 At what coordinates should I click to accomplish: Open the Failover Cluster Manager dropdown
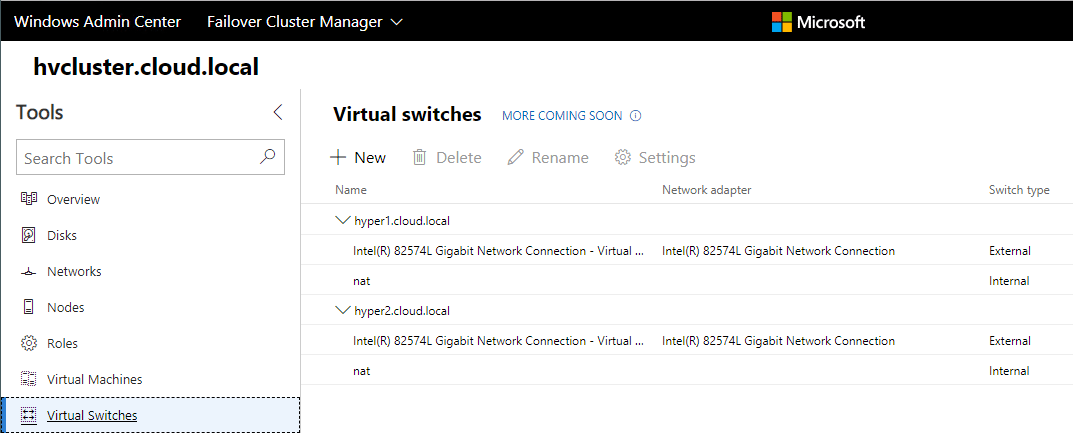304,21
